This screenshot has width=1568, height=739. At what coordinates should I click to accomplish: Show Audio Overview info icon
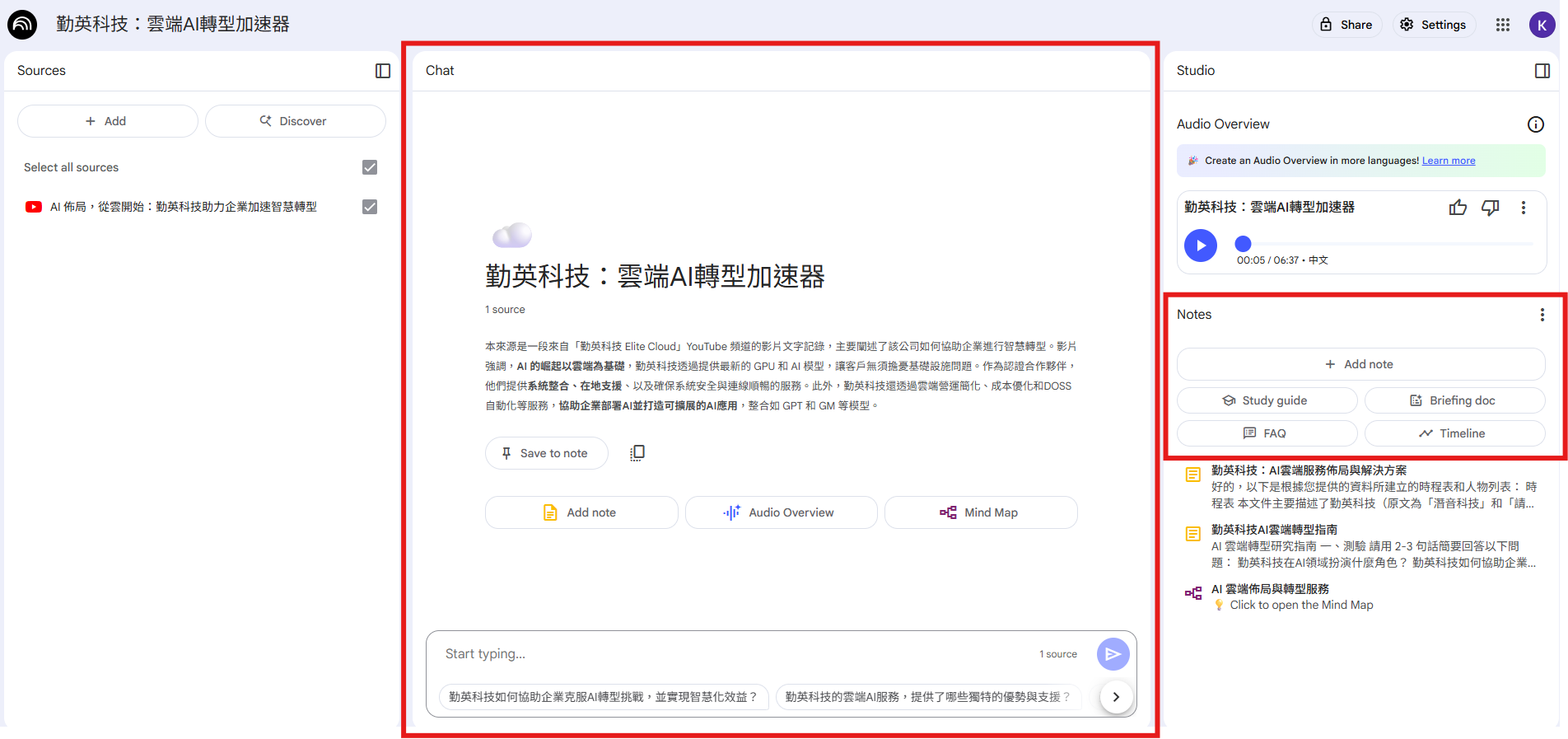point(1536,124)
